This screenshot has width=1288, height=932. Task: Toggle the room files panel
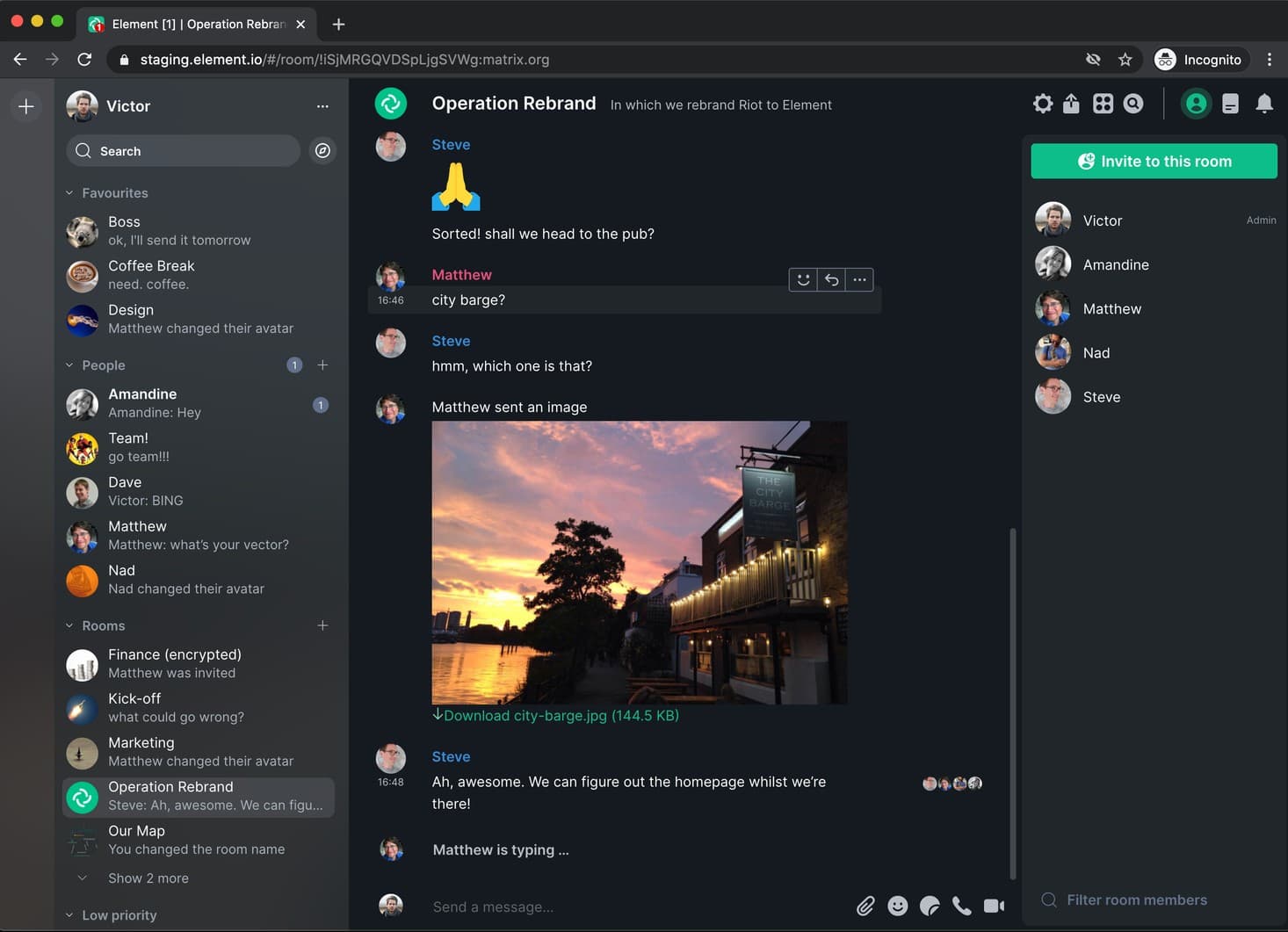click(1230, 104)
